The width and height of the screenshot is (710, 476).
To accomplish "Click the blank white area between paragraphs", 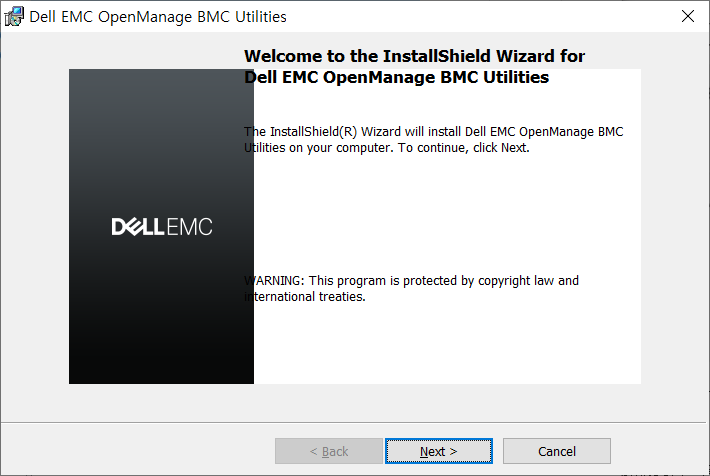I will point(444,215).
